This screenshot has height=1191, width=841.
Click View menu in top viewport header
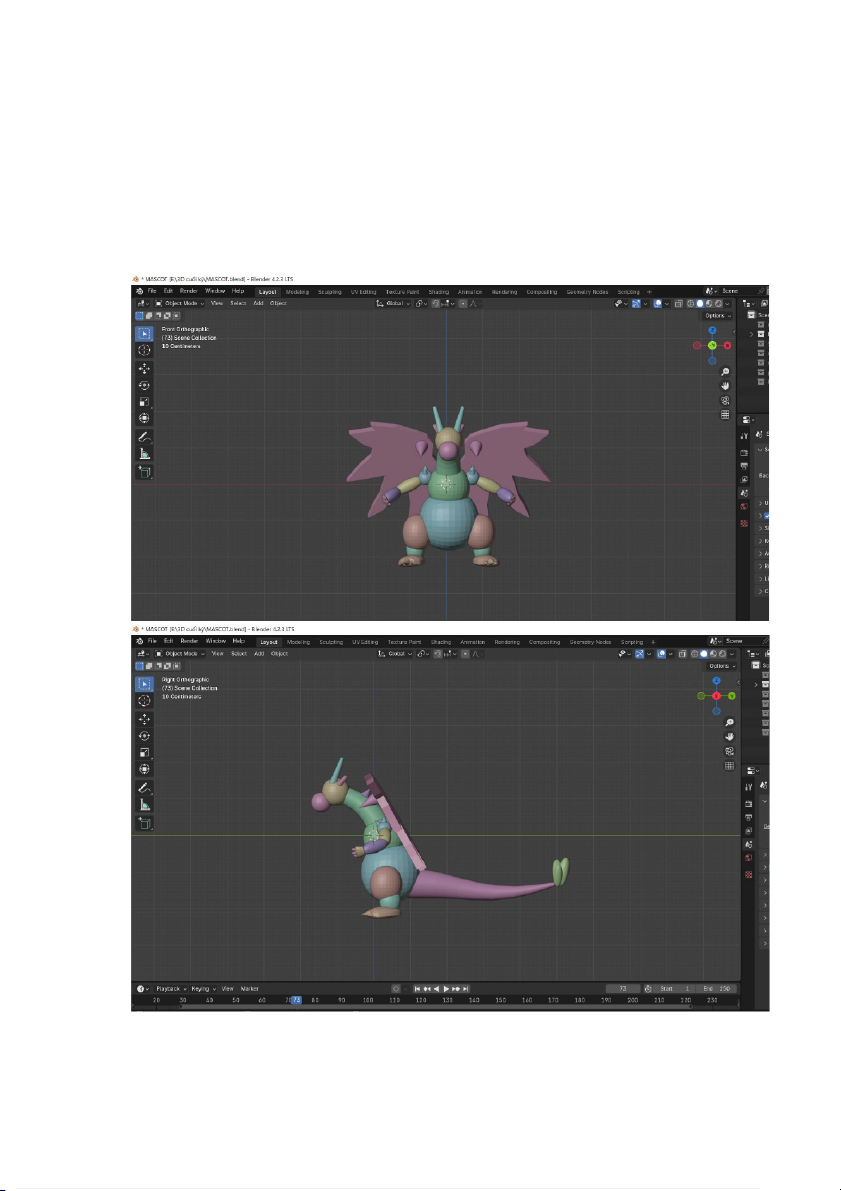[x=217, y=303]
